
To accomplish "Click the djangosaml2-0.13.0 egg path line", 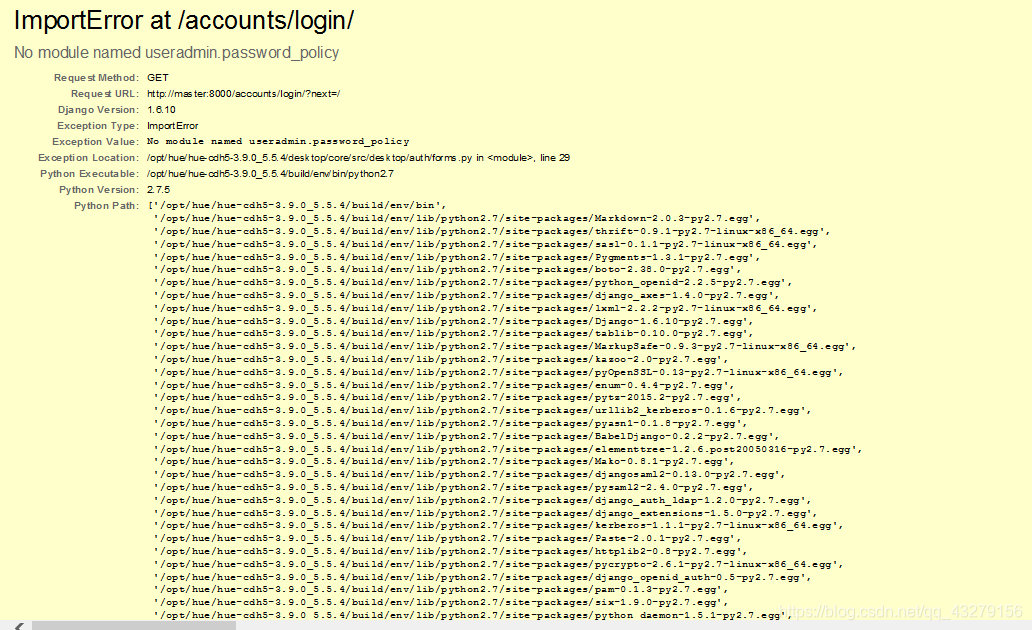I will (x=469, y=474).
